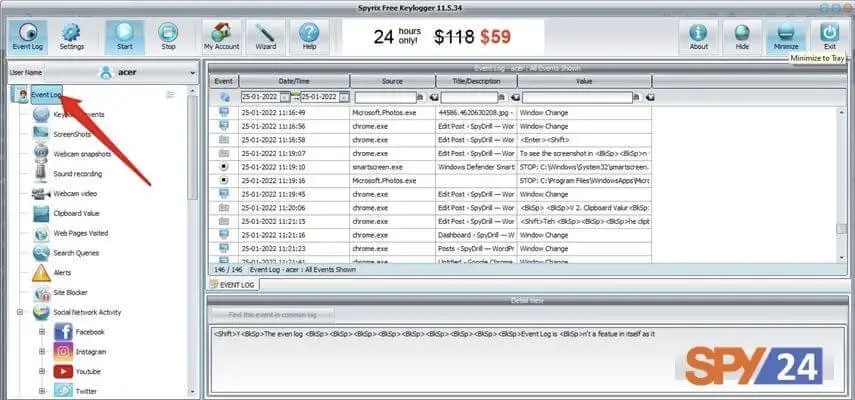Open the Instagram activity item
Viewport: 855px width, 400px height.
tap(81, 351)
